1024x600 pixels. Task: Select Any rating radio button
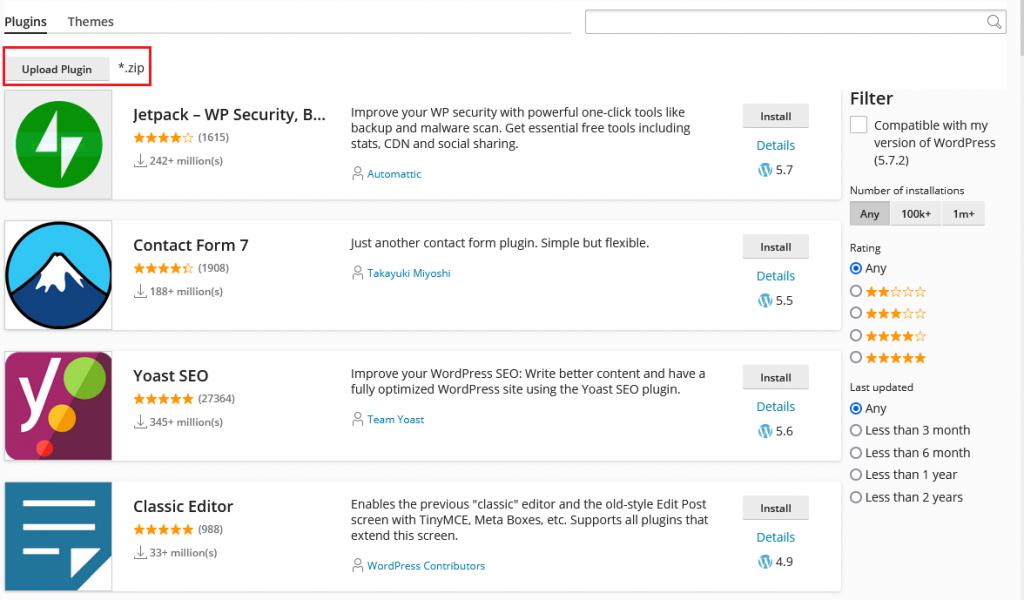[x=856, y=268]
